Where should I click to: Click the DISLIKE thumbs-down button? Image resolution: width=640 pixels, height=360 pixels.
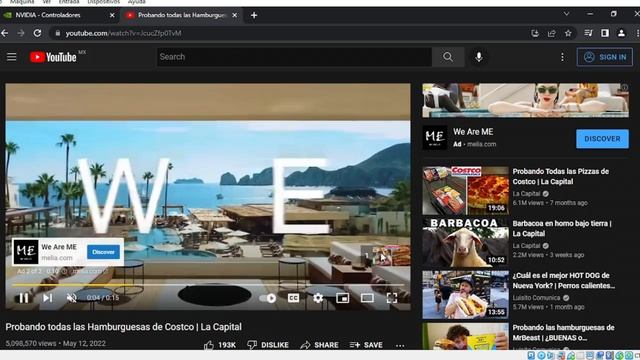[x=268, y=345]
